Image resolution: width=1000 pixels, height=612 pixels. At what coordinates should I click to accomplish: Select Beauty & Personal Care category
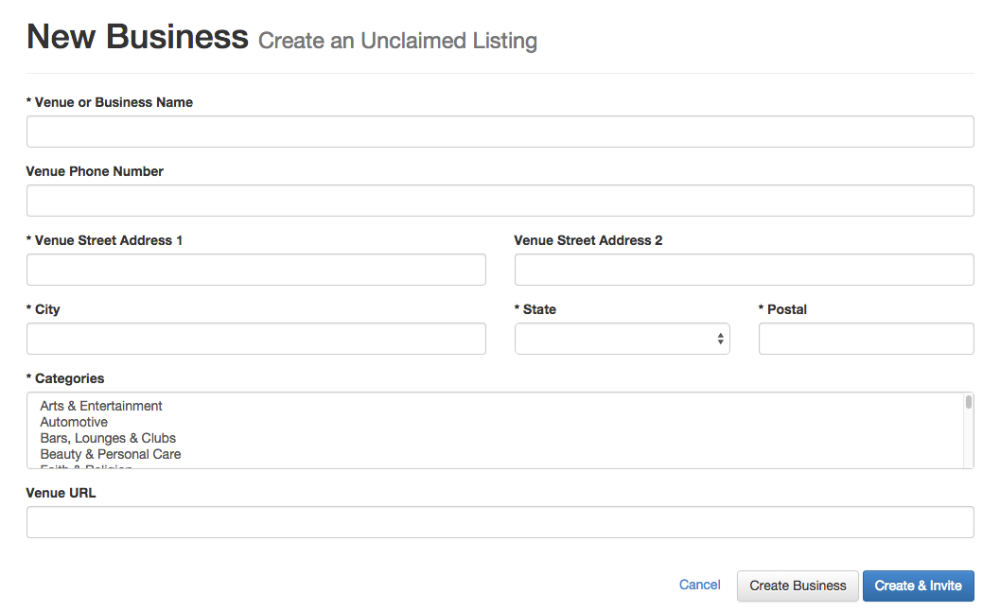click(110, 454)
